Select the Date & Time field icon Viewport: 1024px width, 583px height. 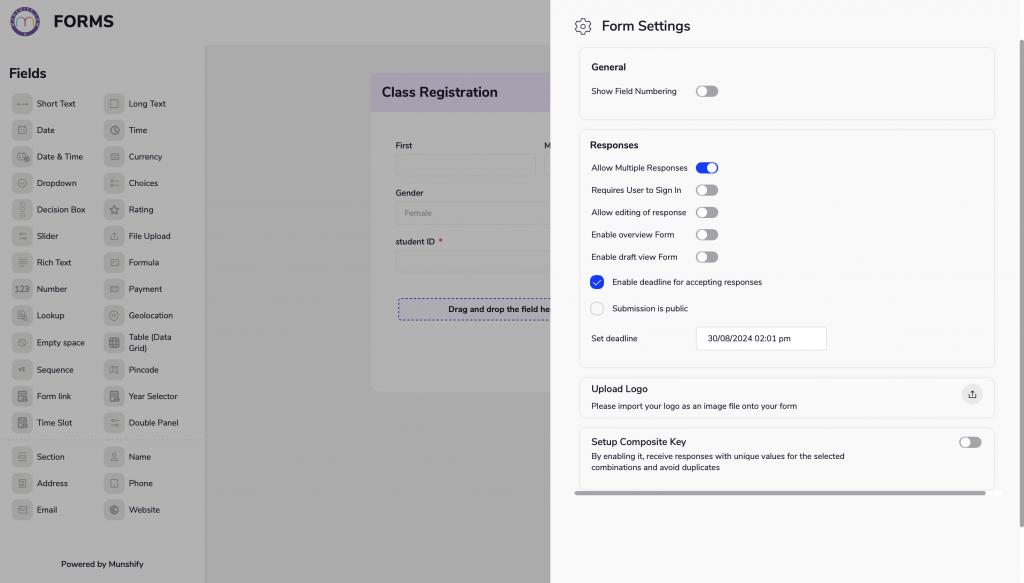[22, 156]
